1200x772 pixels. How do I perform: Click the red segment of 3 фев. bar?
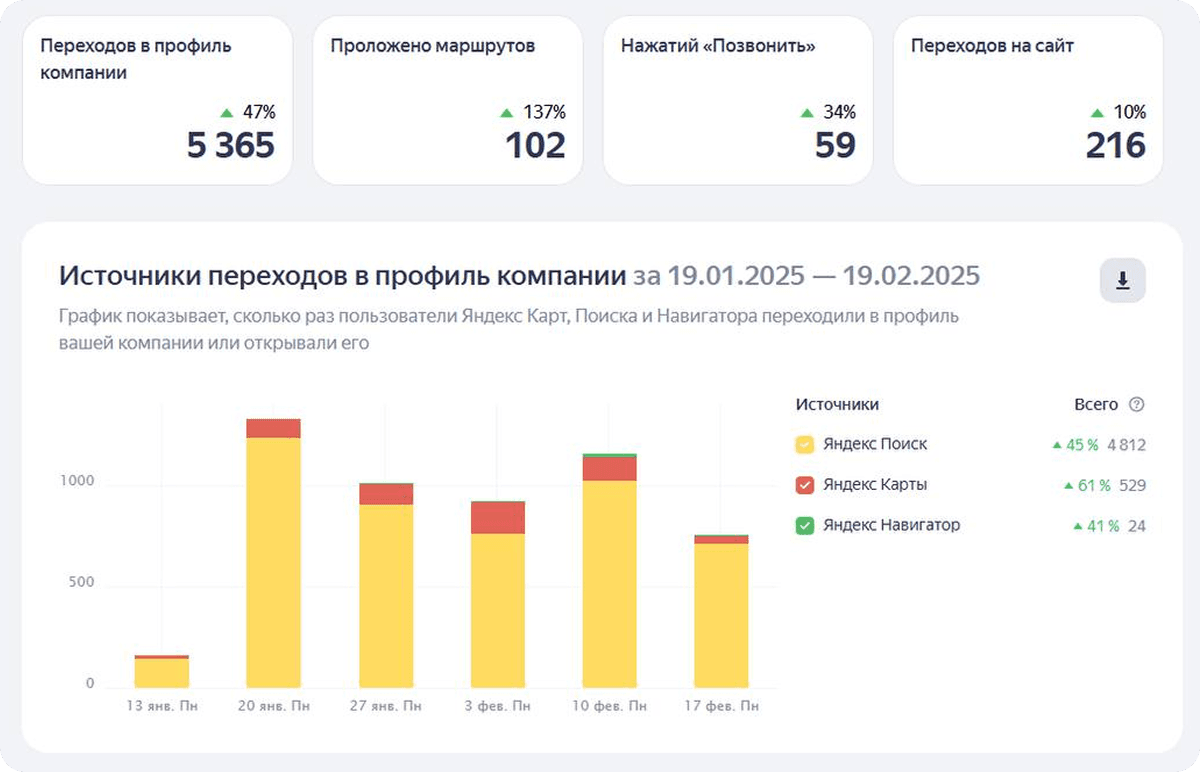497,518
